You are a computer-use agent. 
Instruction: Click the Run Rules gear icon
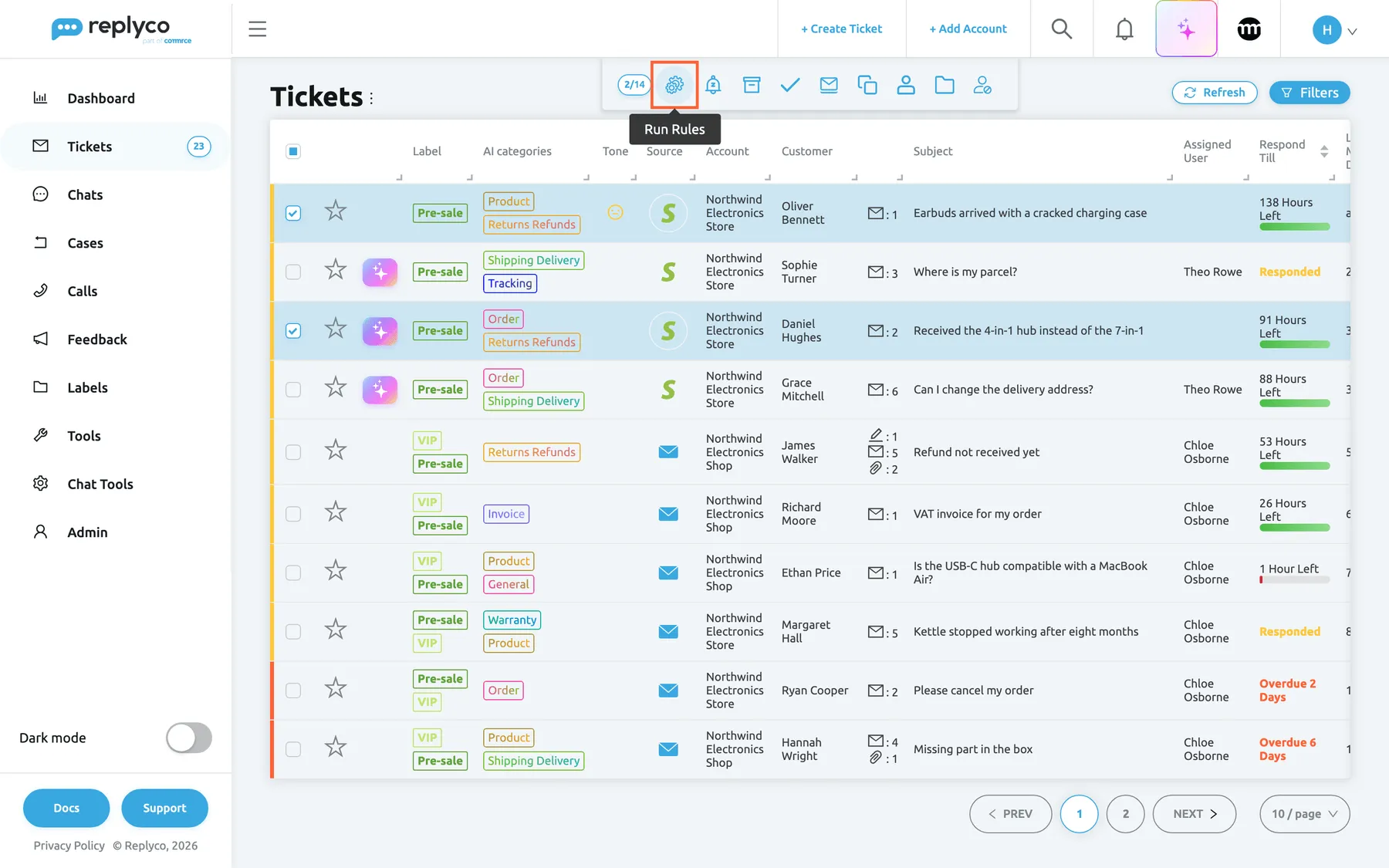(x=674, y=85)
